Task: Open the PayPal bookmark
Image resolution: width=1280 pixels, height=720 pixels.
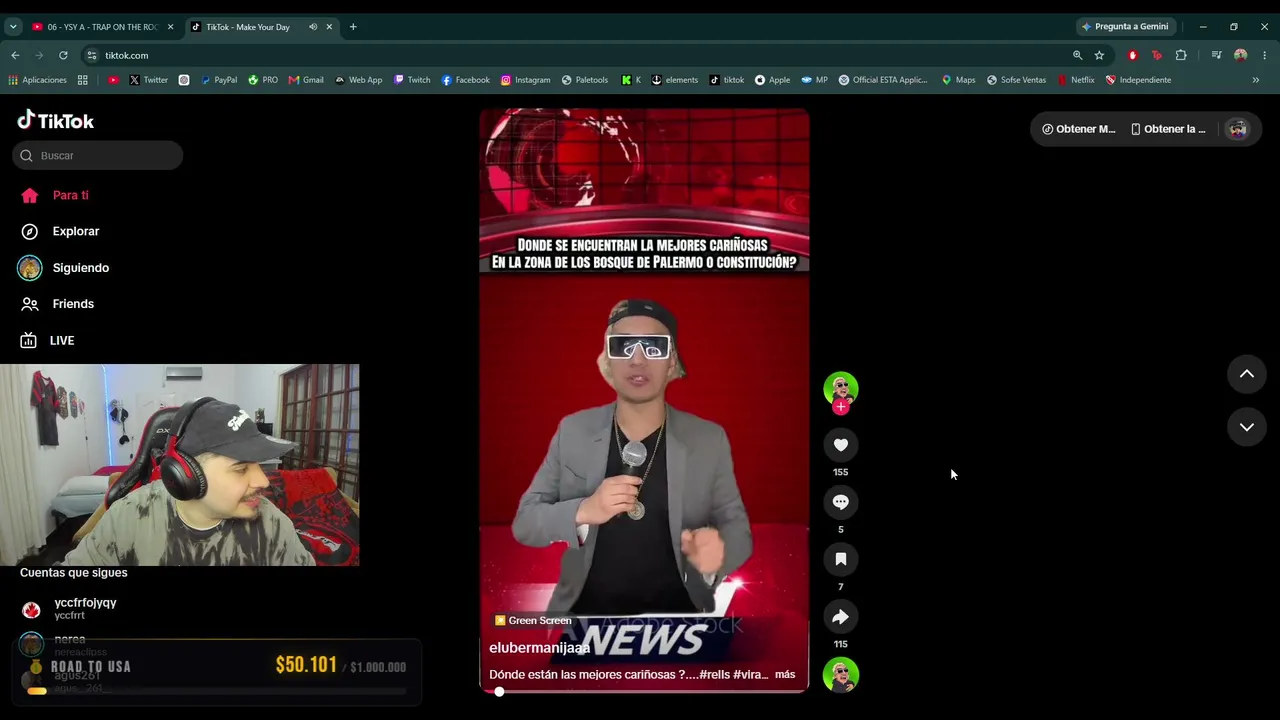Action: tap(219, 80)
